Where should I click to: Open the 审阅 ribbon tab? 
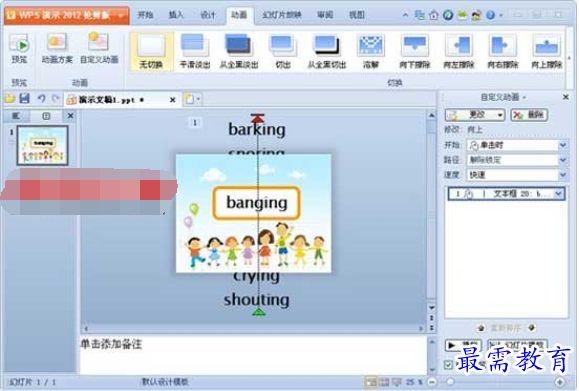pyautogui.click(x=325, y=15)
